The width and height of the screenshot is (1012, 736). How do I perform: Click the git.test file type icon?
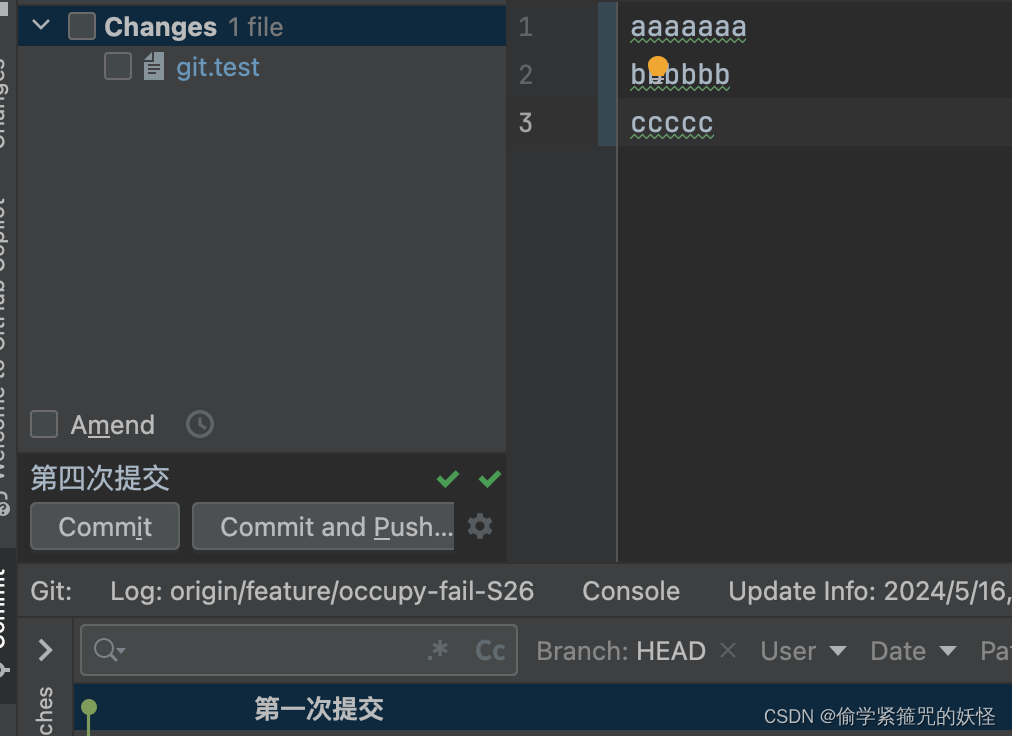click(x=152, y=67)
